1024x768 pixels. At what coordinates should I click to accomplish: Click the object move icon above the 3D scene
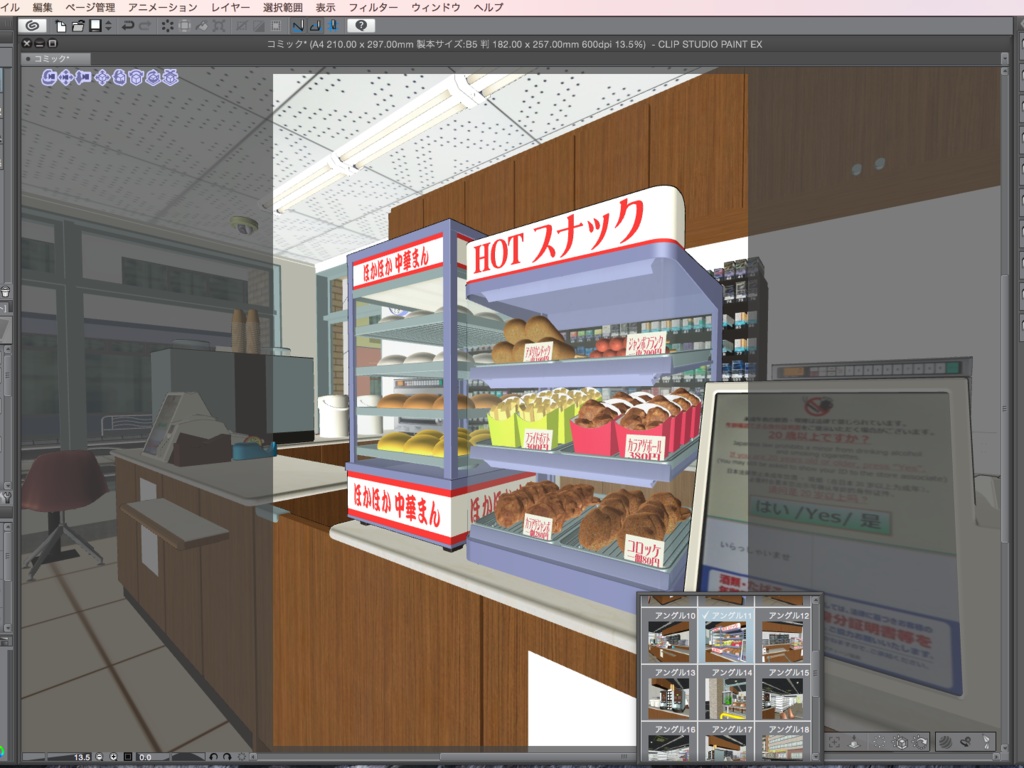point(103,78)
